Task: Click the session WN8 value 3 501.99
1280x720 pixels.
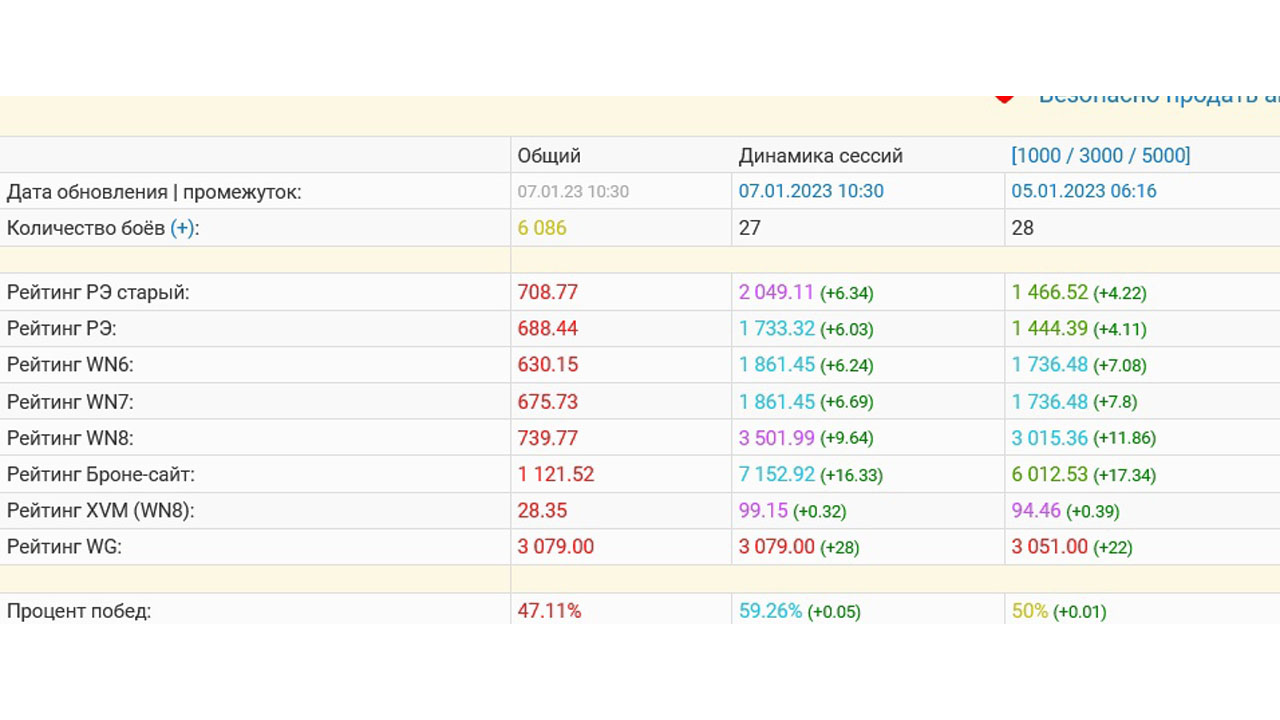Action: pyautogui.click(x=777, y=438)
